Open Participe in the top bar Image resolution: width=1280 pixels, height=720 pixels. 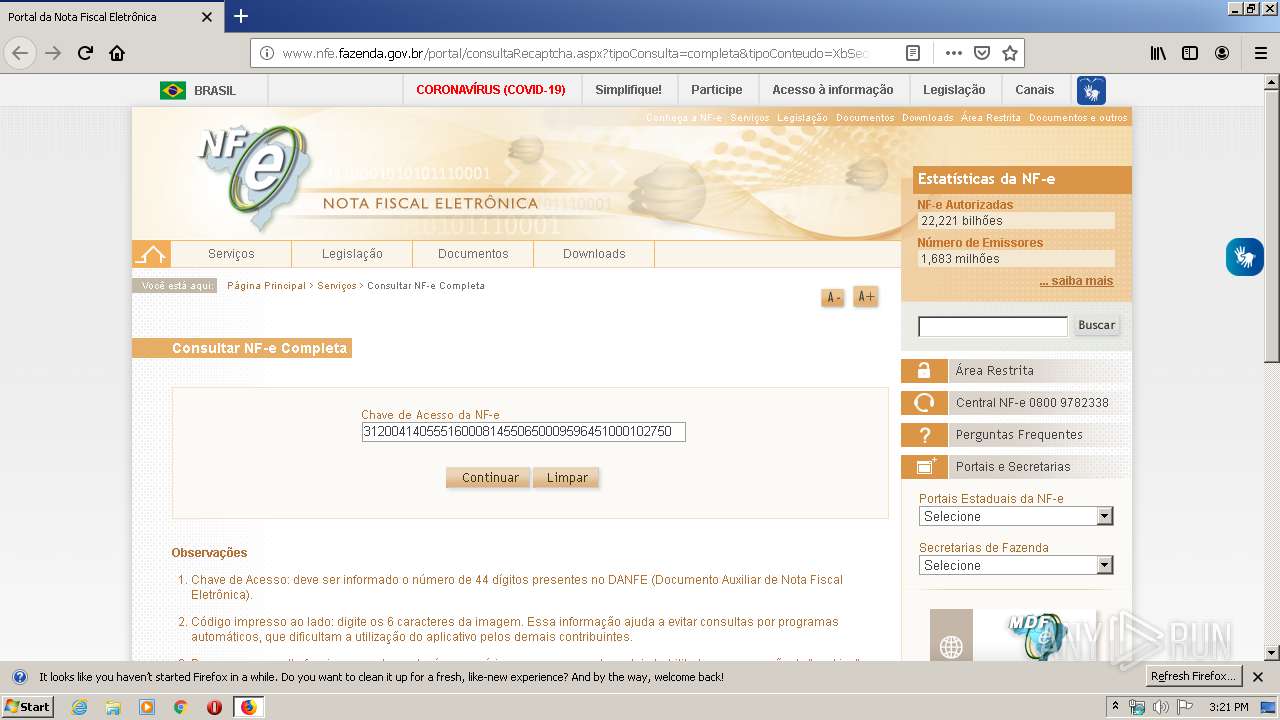[717, 90]
